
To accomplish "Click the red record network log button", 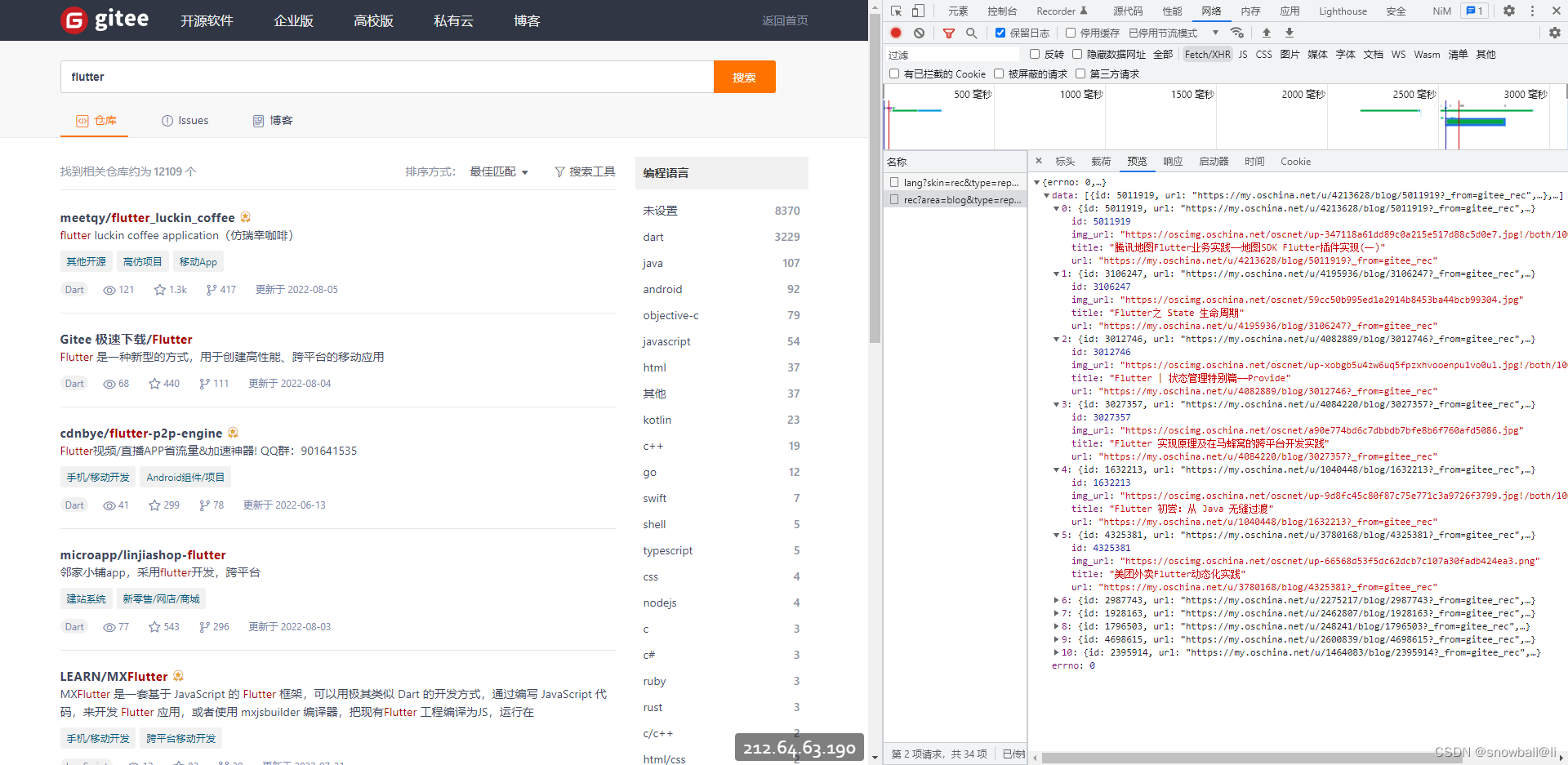I will click(x=896, y=33).
